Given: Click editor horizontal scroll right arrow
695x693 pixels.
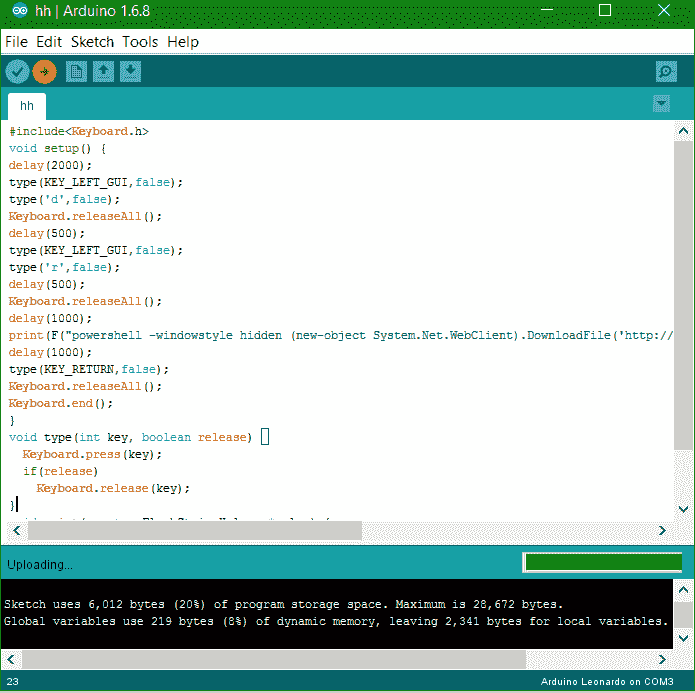Looking at the screenshot, I should (662, 530).
